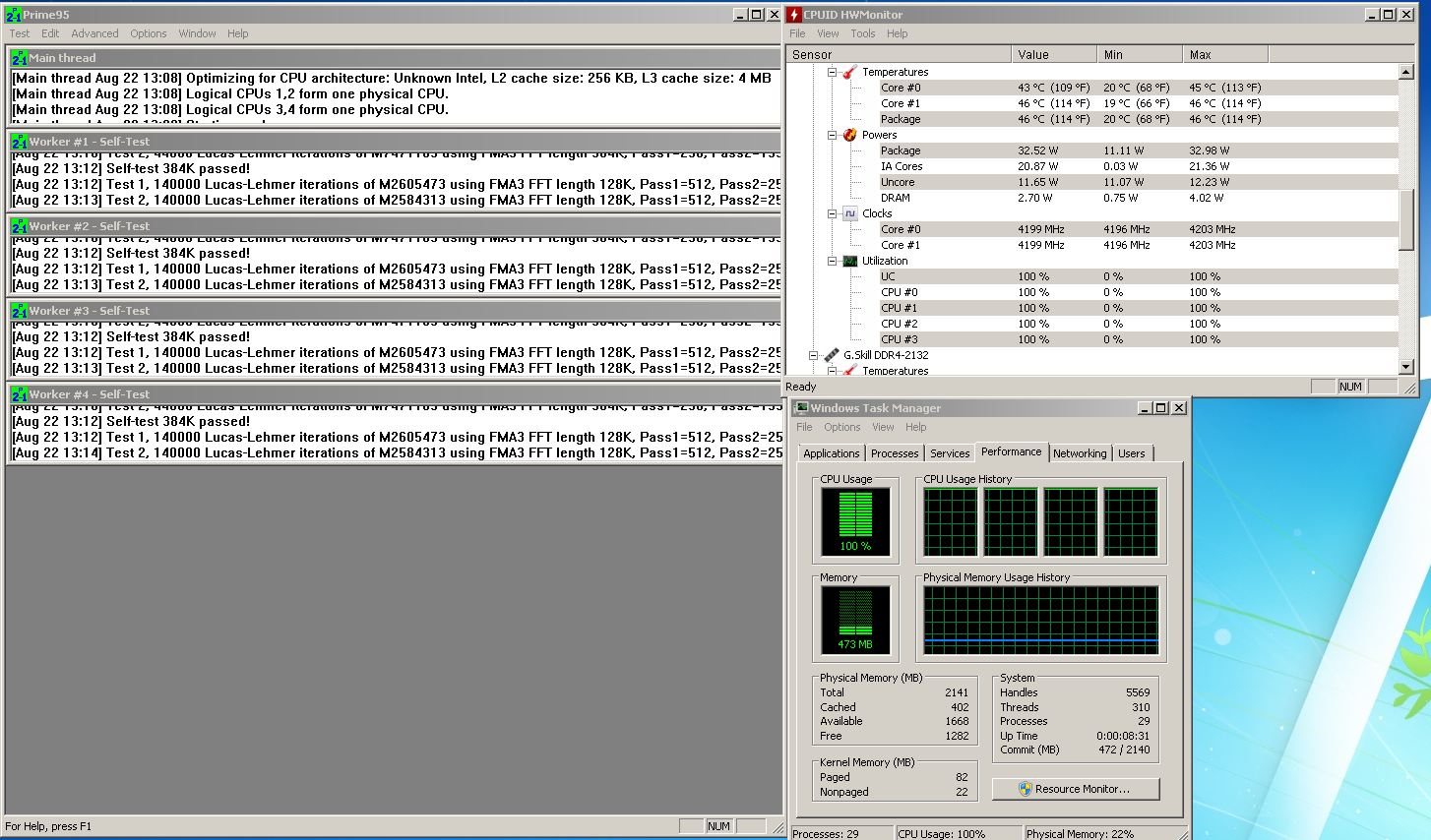The image size is (1431, 840).
Task: Select the IA Cores power row
Action: point(1137,166)
